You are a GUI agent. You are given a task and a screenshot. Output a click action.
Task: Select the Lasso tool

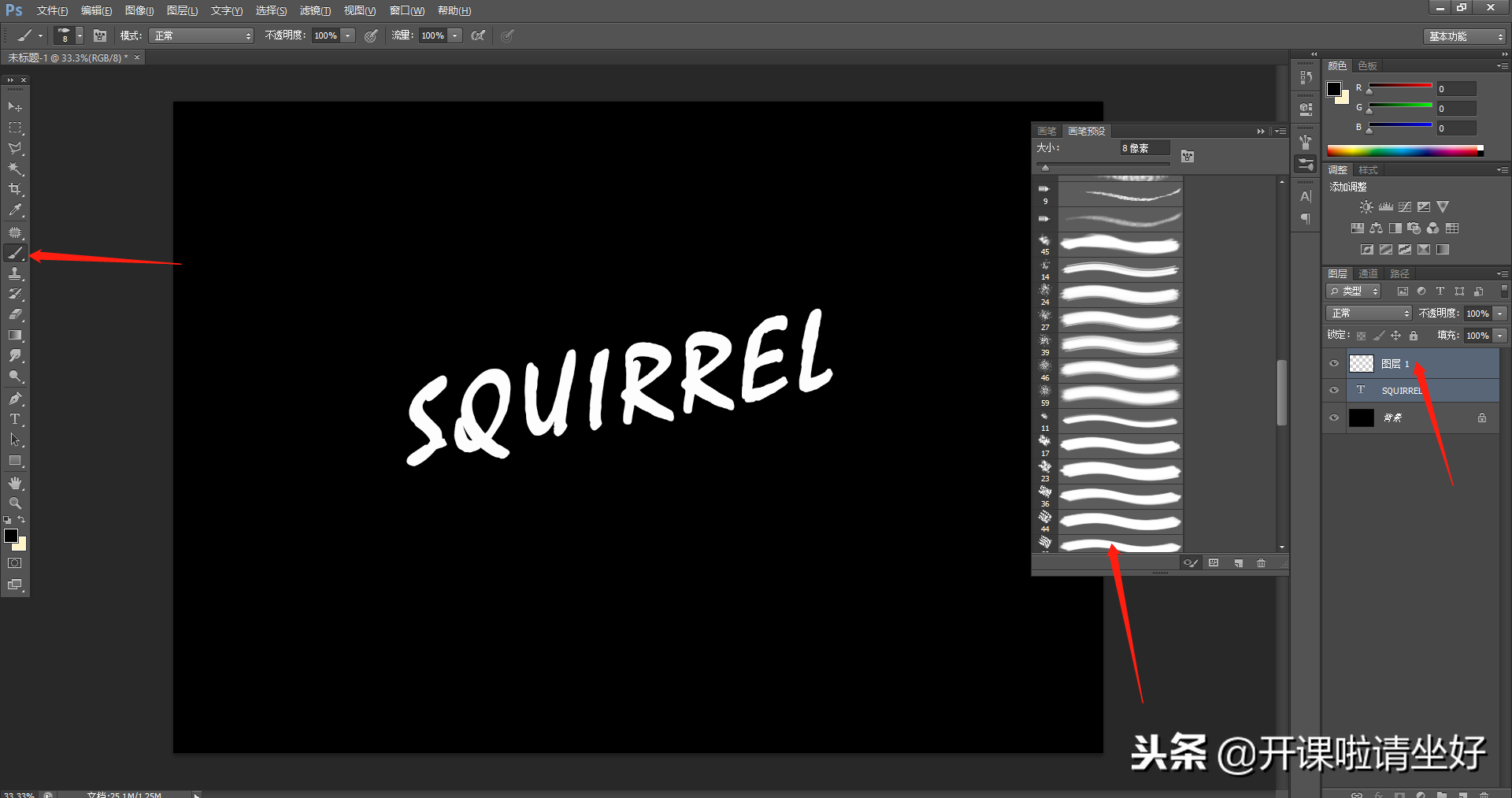click(x=15, y=148)
